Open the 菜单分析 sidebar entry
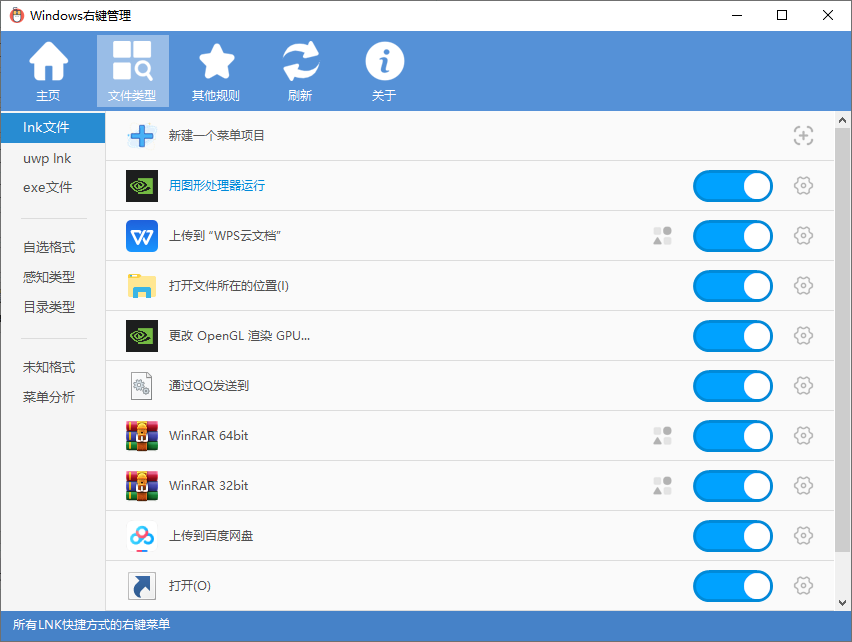This screenshot has width=852, height=642. [x=49, y=397]
